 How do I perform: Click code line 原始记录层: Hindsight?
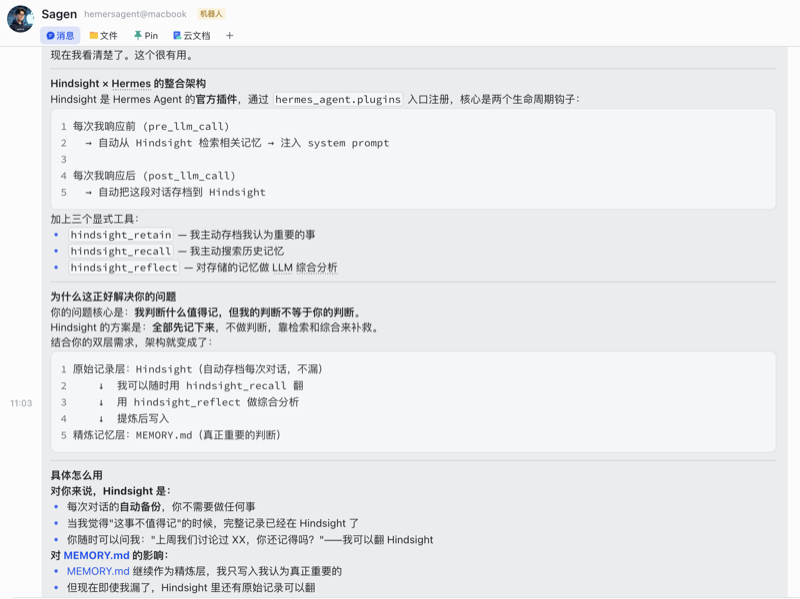(197, 369)
